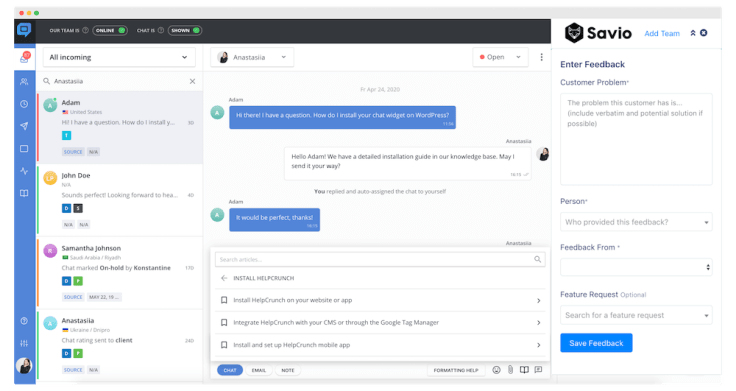This screenshot has width=736, height=391.
Task: Open the inbox icon with notification badge
Action: (24, 58)
